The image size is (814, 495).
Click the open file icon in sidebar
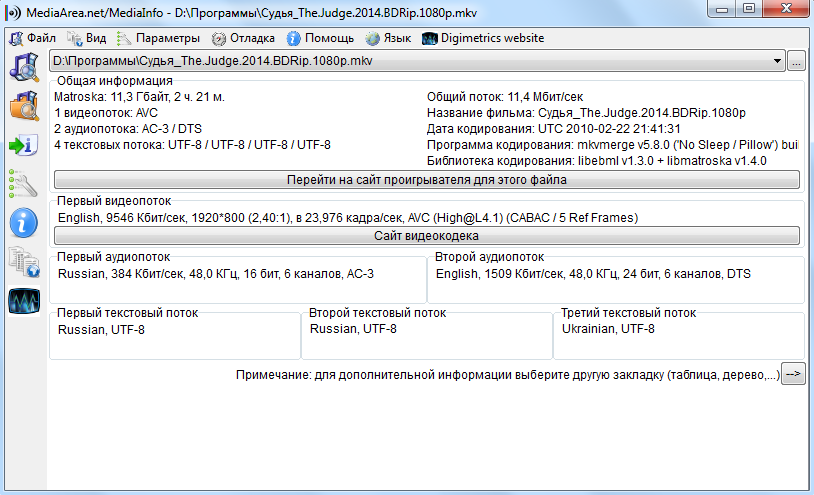[23, 67]
